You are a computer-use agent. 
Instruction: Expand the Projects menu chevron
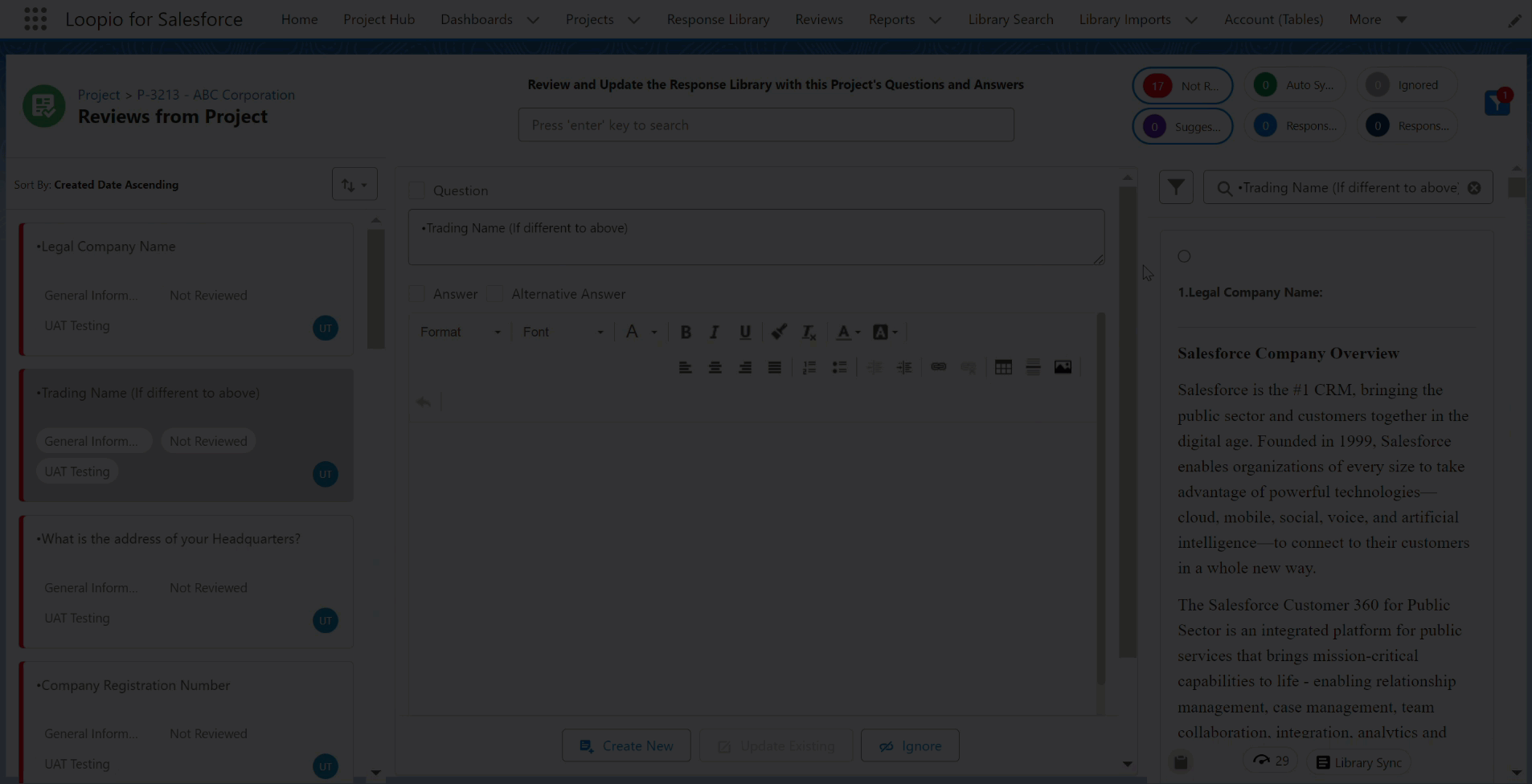[x=633, y=20]
